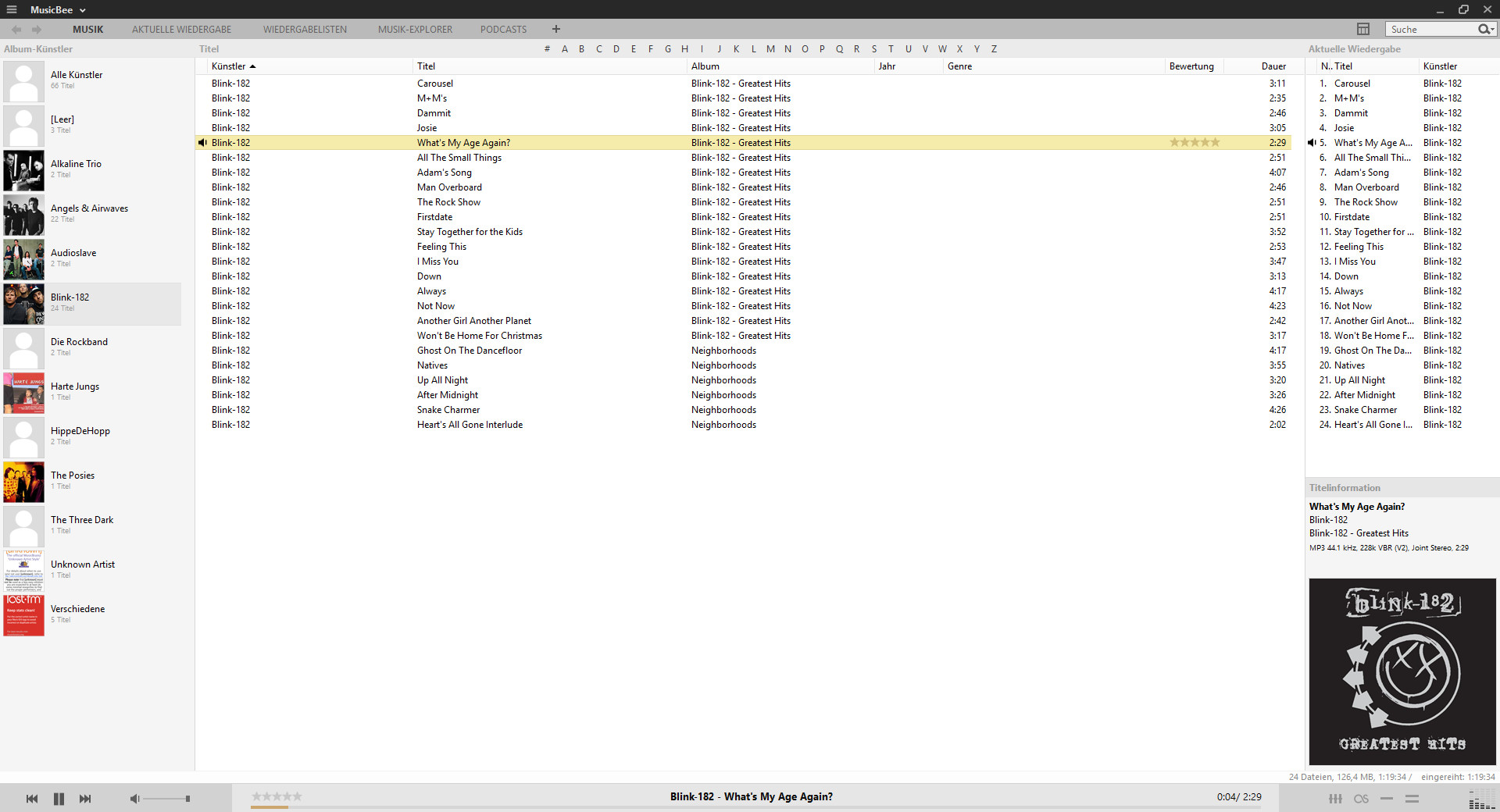Pause playback using the pause icon
1500x812 pixels.
tap(59, 799)
